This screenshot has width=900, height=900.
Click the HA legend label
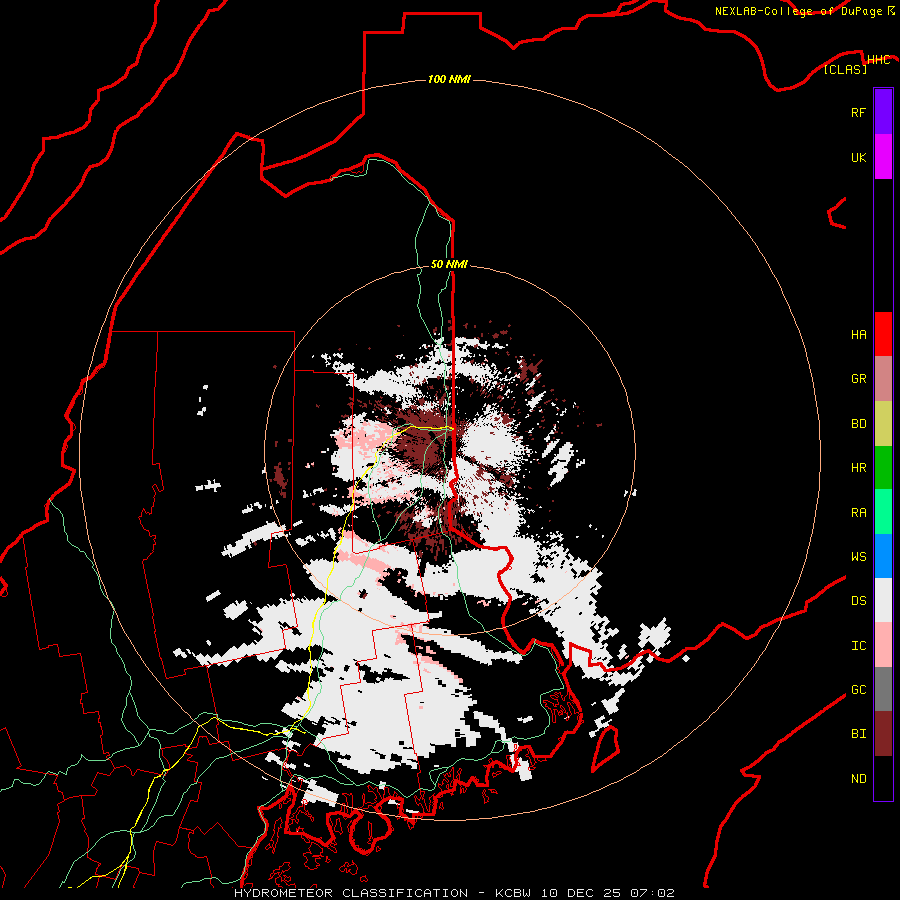point(858,335)
